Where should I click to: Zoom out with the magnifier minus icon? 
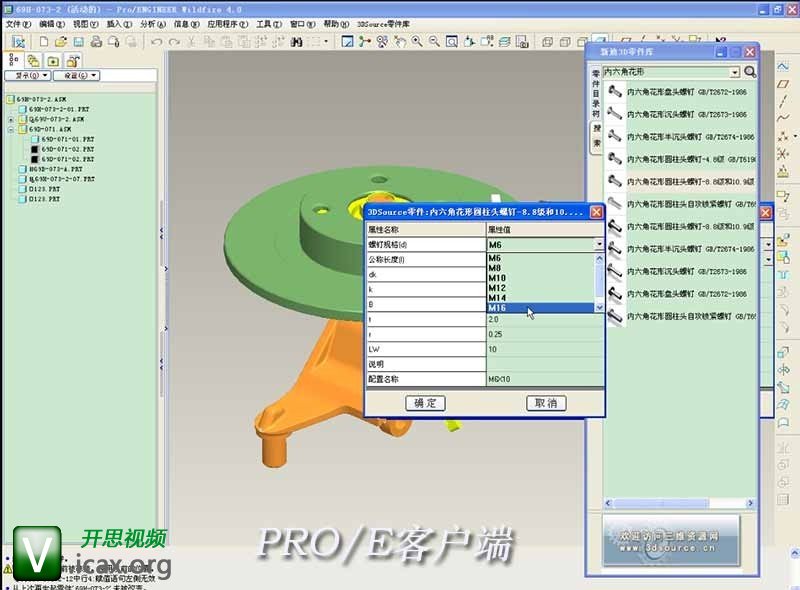[434, 42]
